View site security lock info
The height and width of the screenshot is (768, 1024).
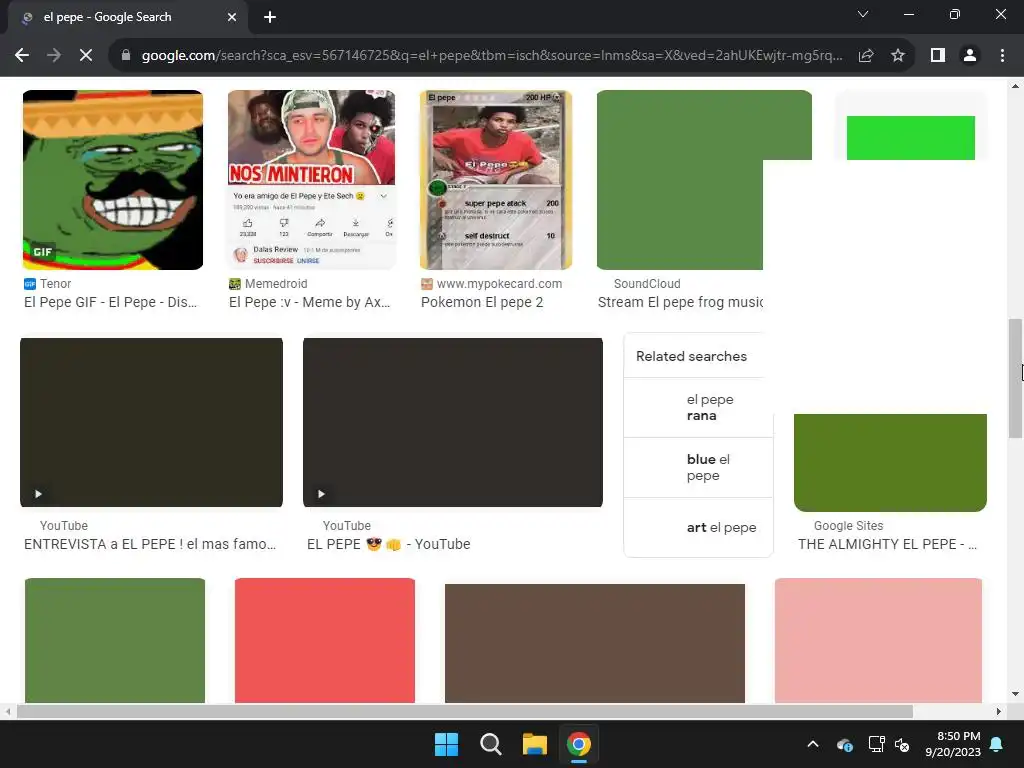(x=126, y=56)
